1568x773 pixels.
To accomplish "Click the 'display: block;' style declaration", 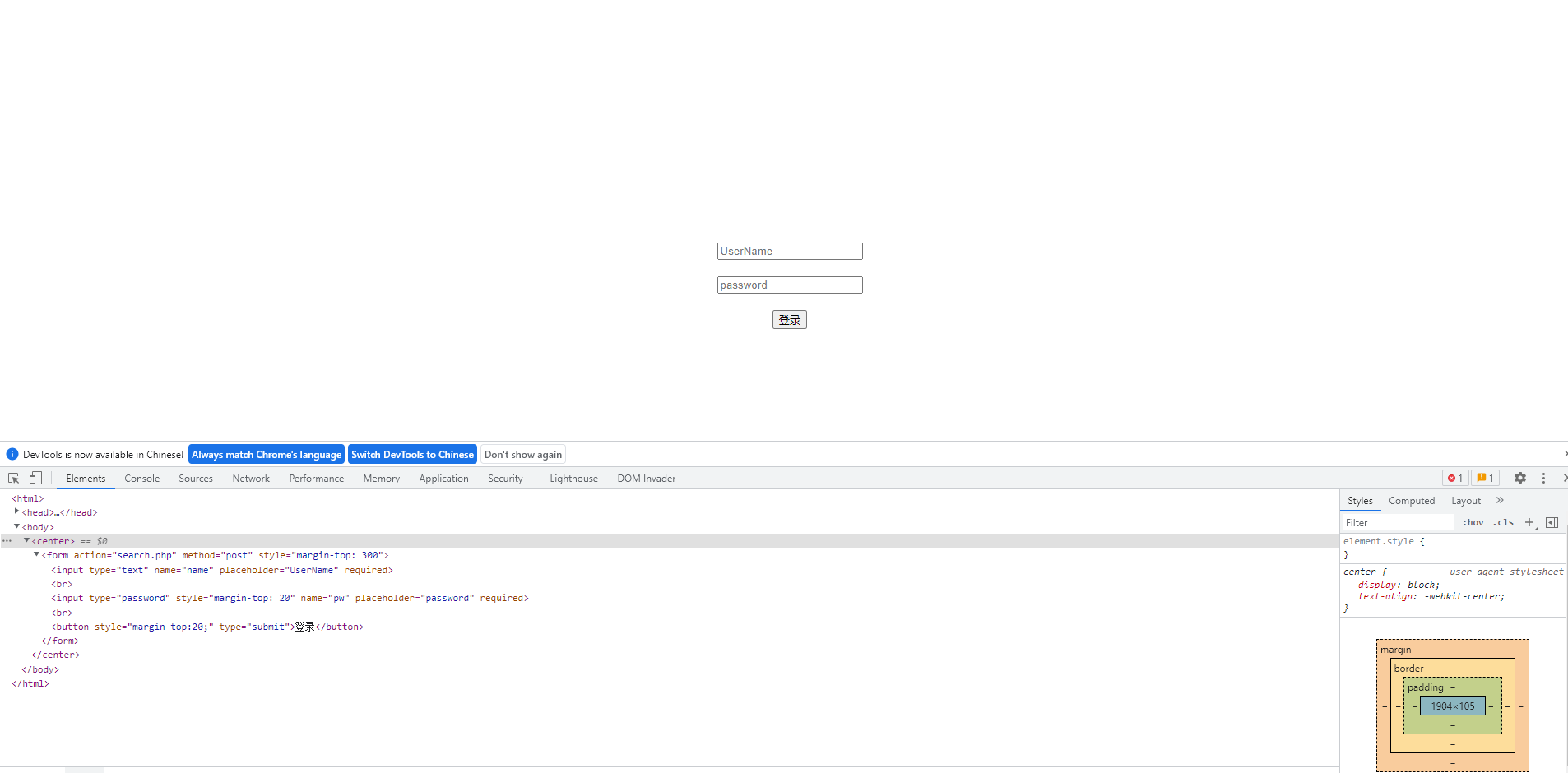I will [1399, 585].
